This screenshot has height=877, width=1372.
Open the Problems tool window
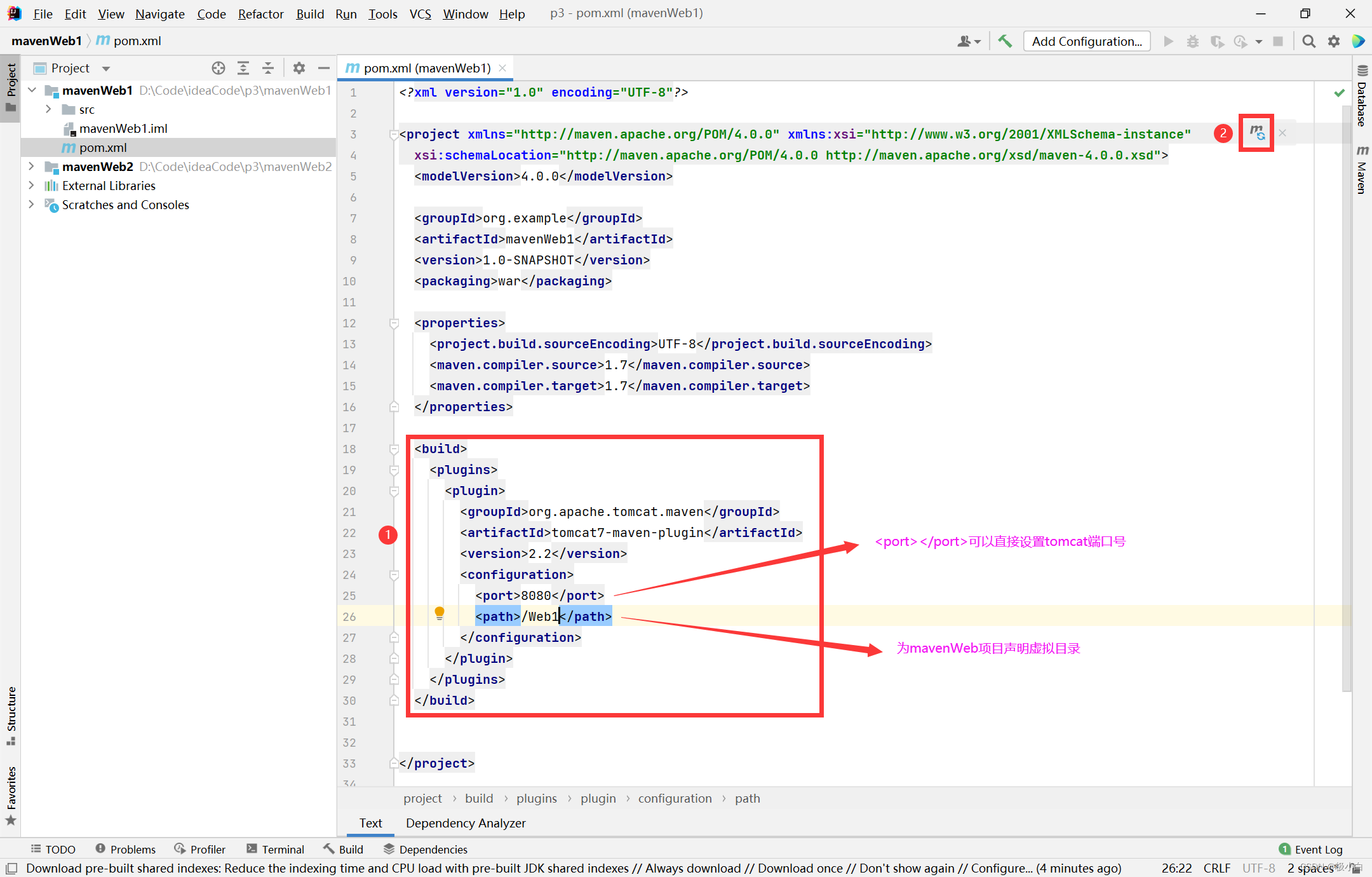(126, 849)
